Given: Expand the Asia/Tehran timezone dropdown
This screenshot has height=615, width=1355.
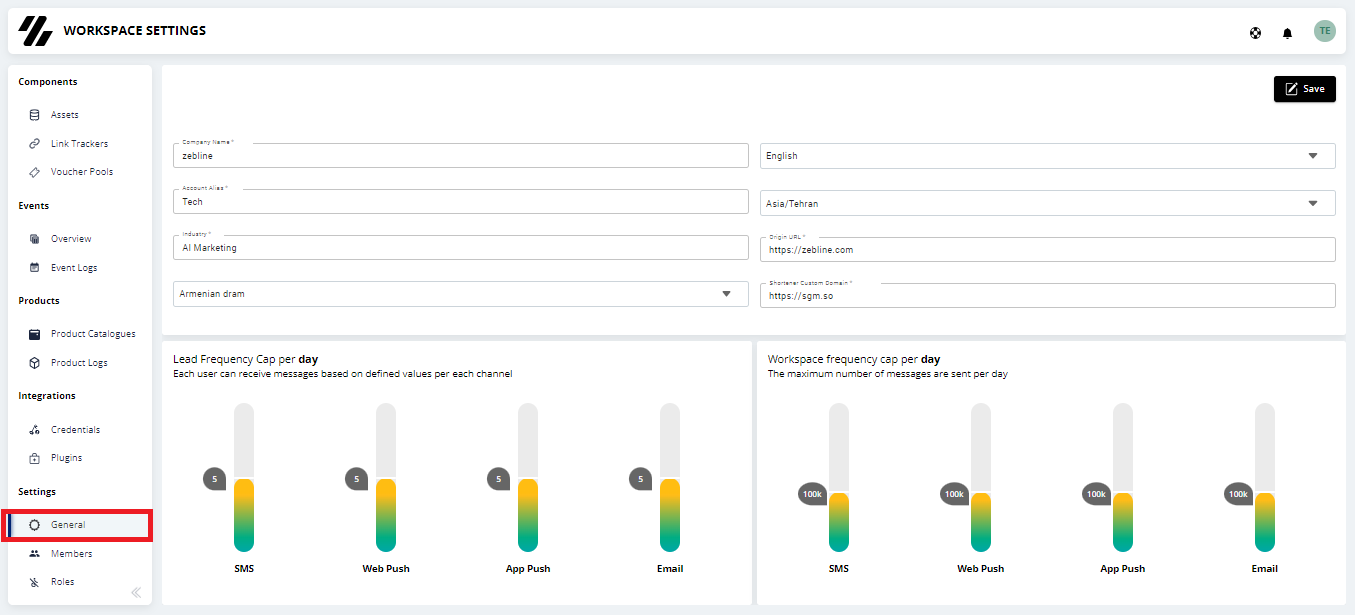Looking at the screenshot, I should [x=1047, y=203].
